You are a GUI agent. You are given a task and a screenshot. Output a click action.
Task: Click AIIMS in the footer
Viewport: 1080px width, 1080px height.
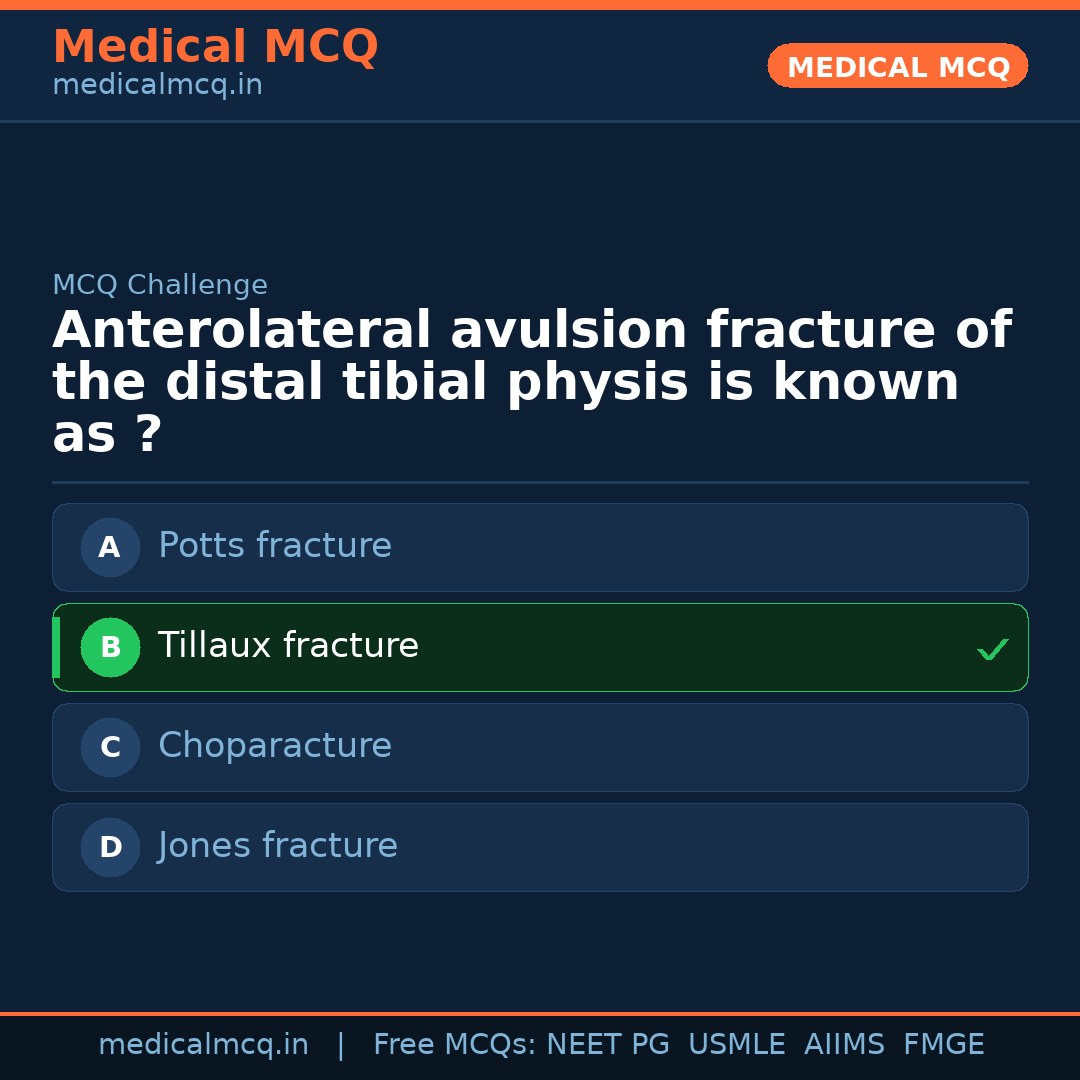click(844, 1045)
